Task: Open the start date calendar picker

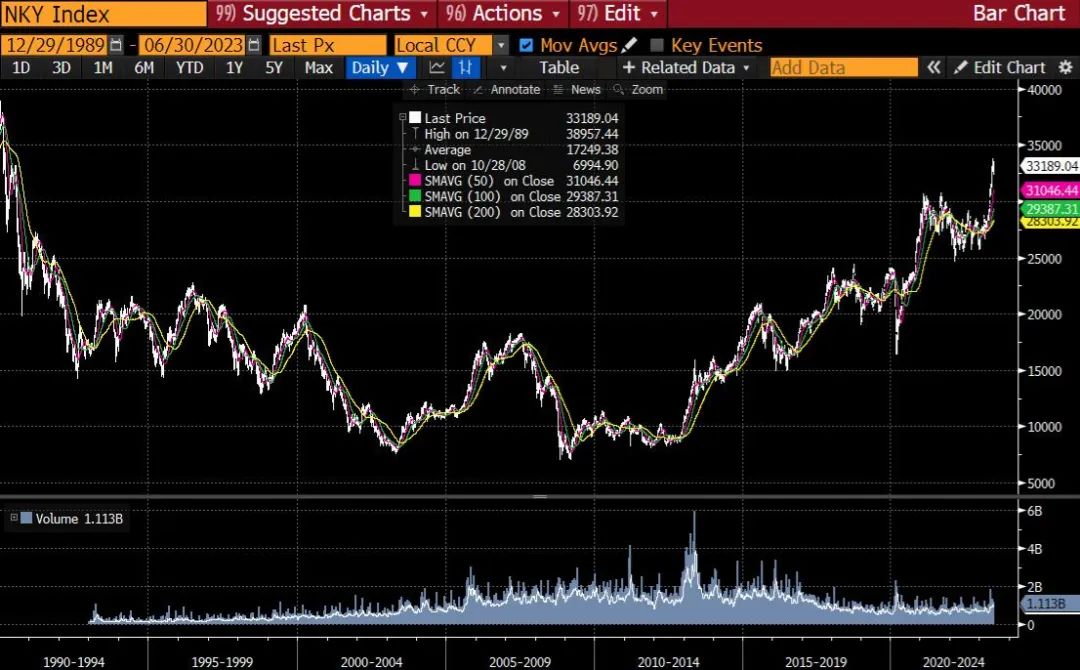Action: pos(117,45)
